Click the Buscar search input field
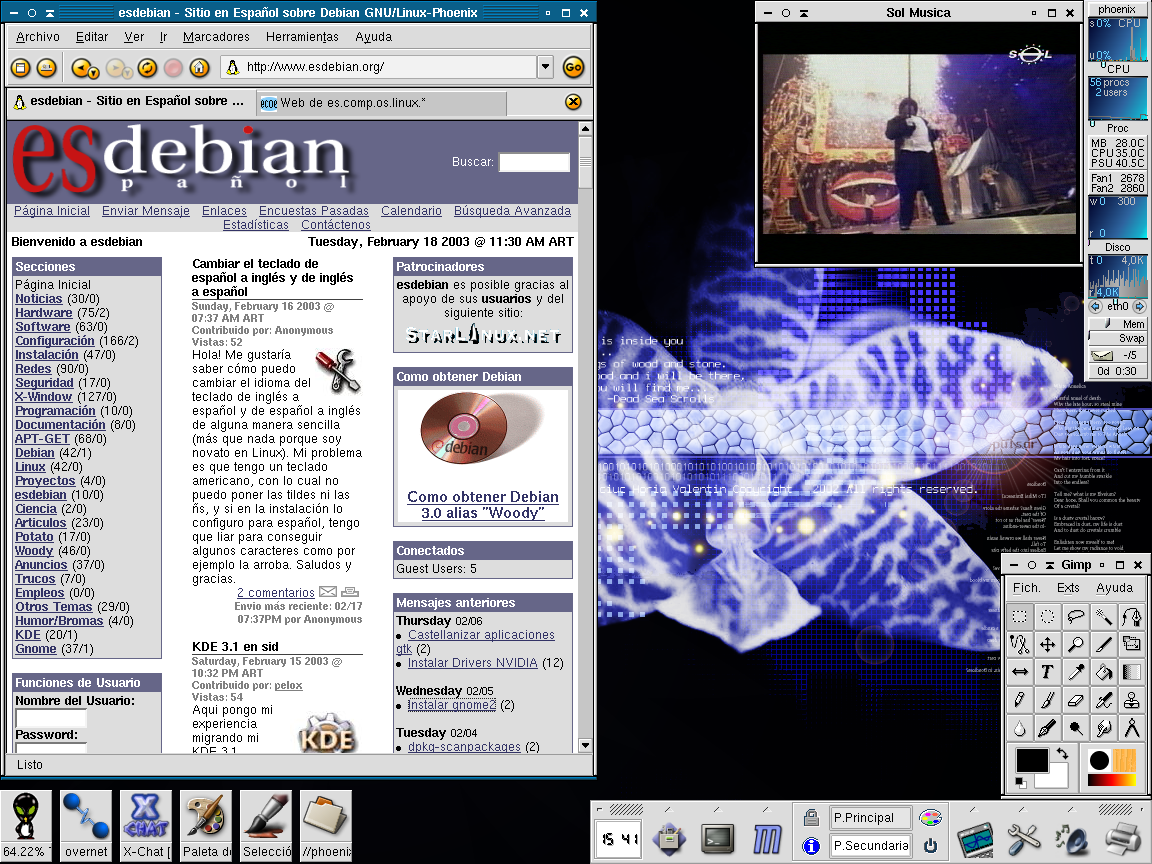This screenshot has height=864, width=1152. click(x=534, y=162)
